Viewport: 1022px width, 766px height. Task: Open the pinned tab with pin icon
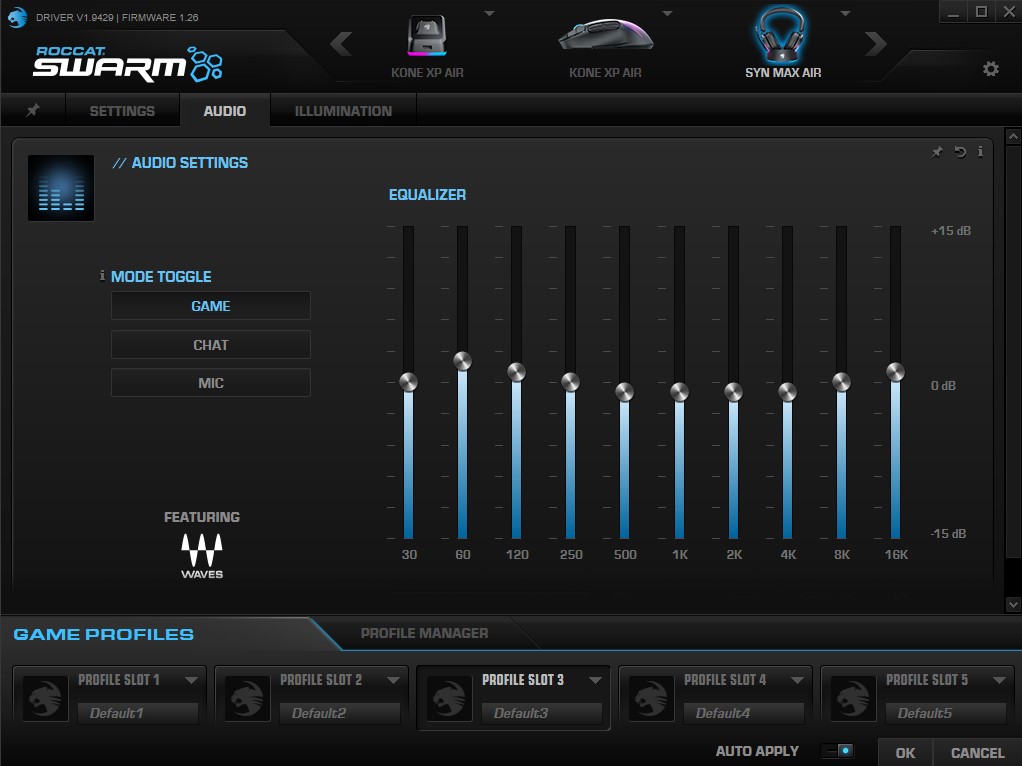(x=32, y=110)
